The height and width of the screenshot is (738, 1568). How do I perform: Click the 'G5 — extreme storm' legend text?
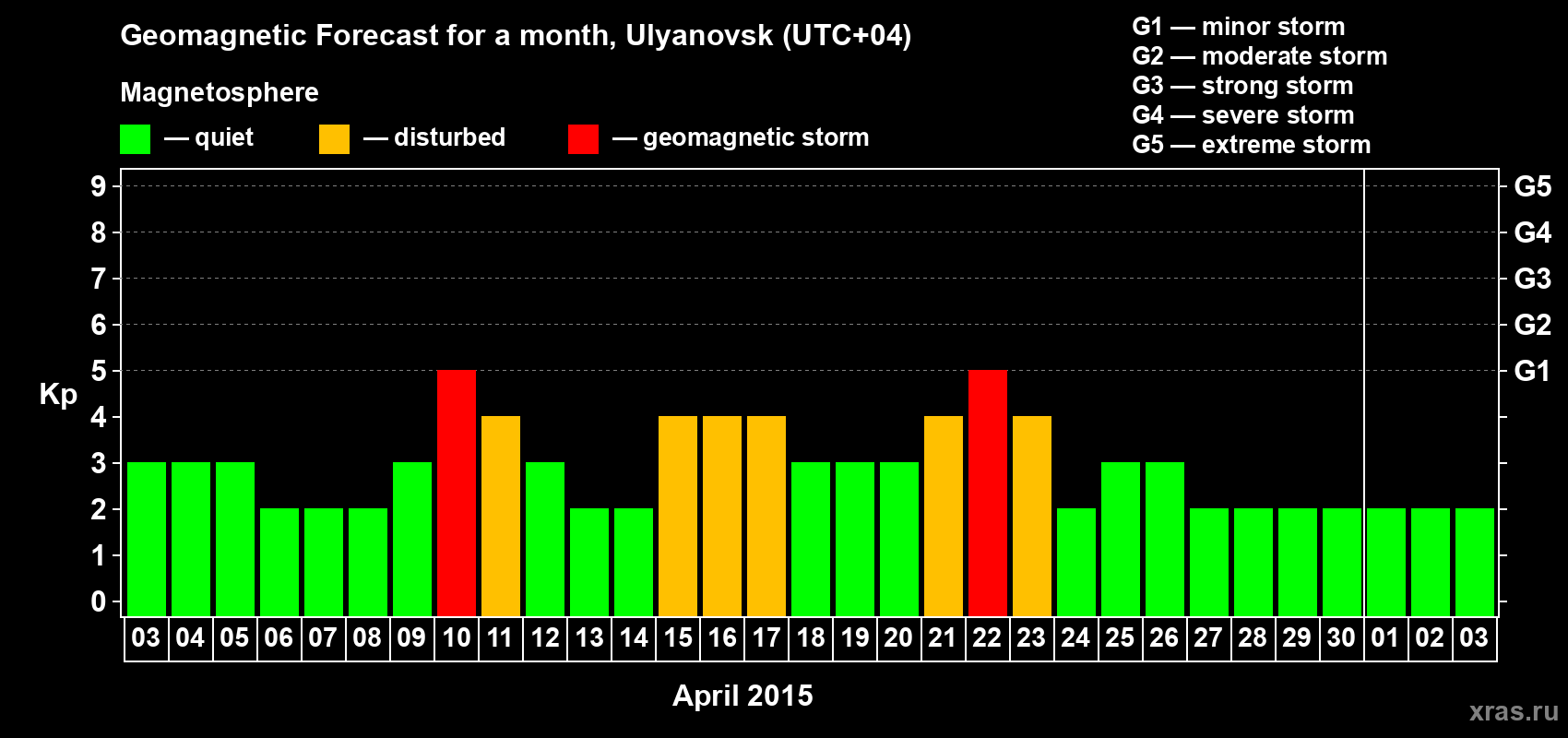(1252, 145)
